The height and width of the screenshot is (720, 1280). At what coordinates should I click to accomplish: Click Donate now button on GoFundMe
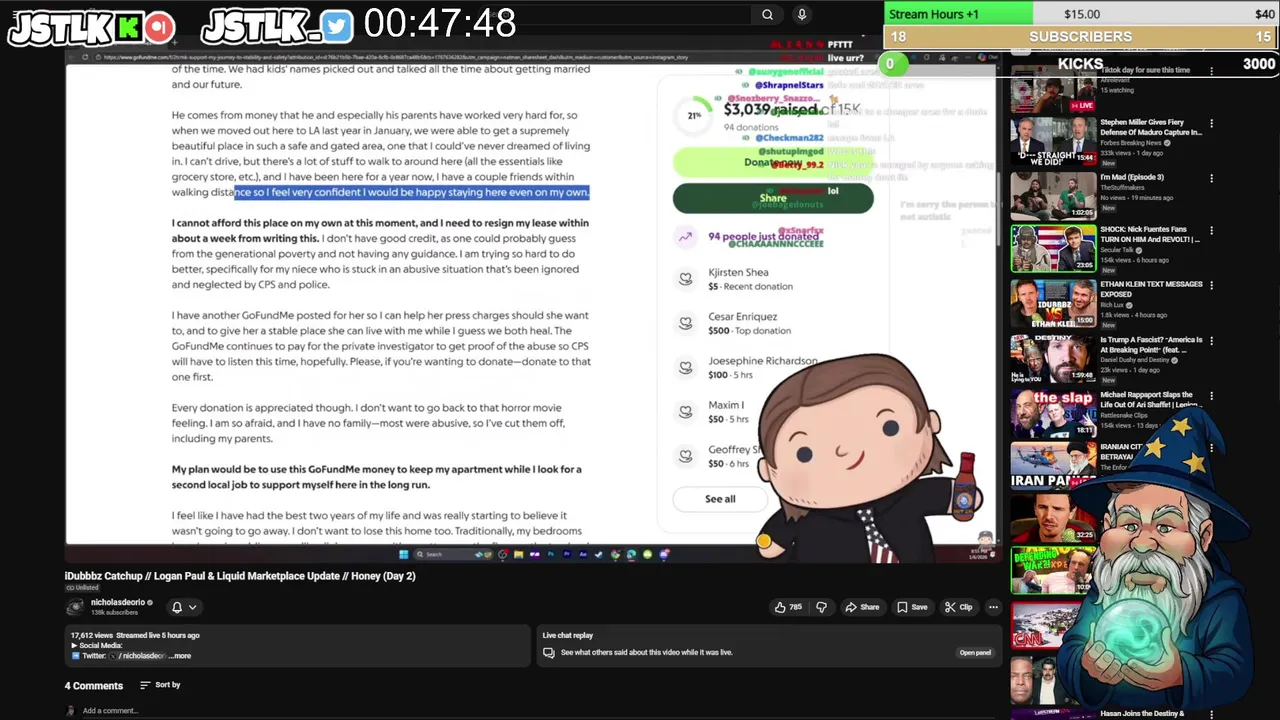click(x=773, y=162)
